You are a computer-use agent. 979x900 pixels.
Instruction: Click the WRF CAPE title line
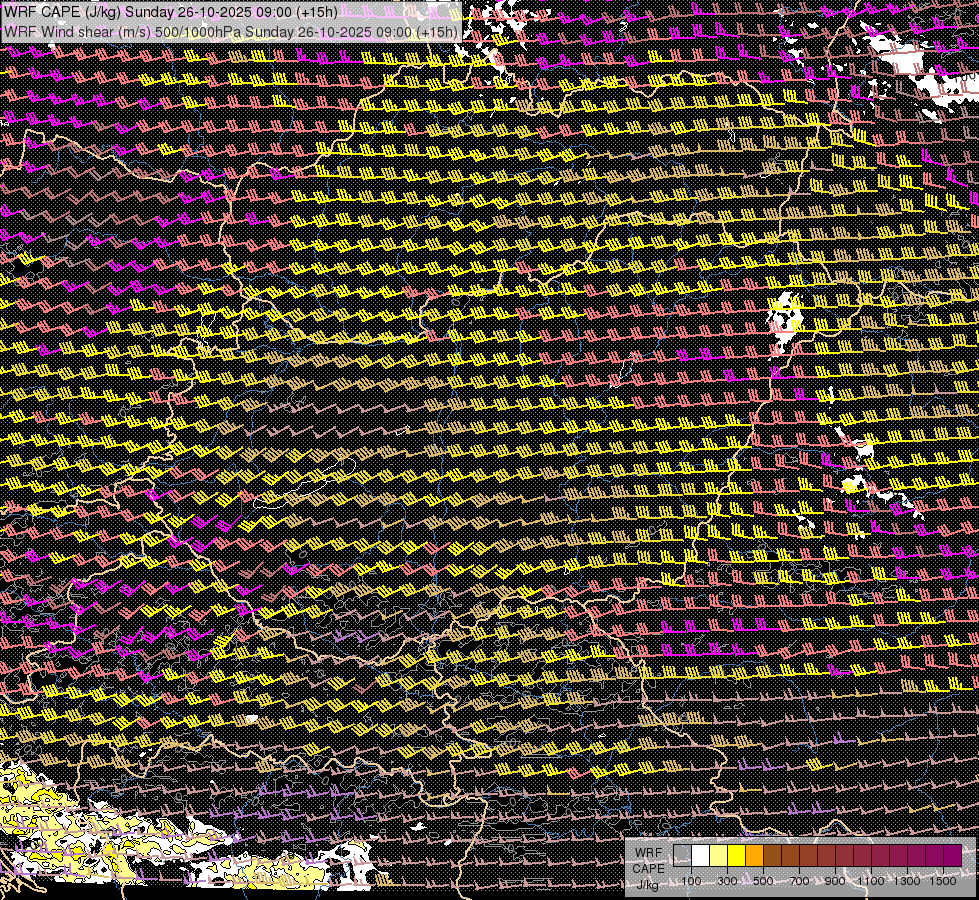coord(170,11)
